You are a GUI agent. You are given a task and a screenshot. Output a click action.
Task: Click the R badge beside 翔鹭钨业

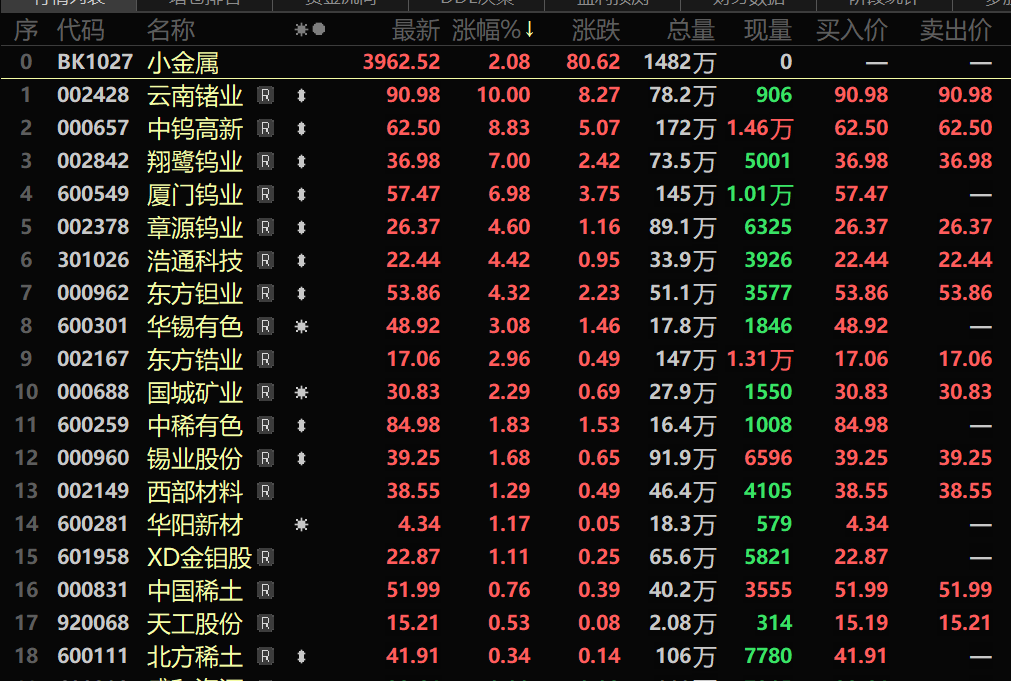pos(265,161)
